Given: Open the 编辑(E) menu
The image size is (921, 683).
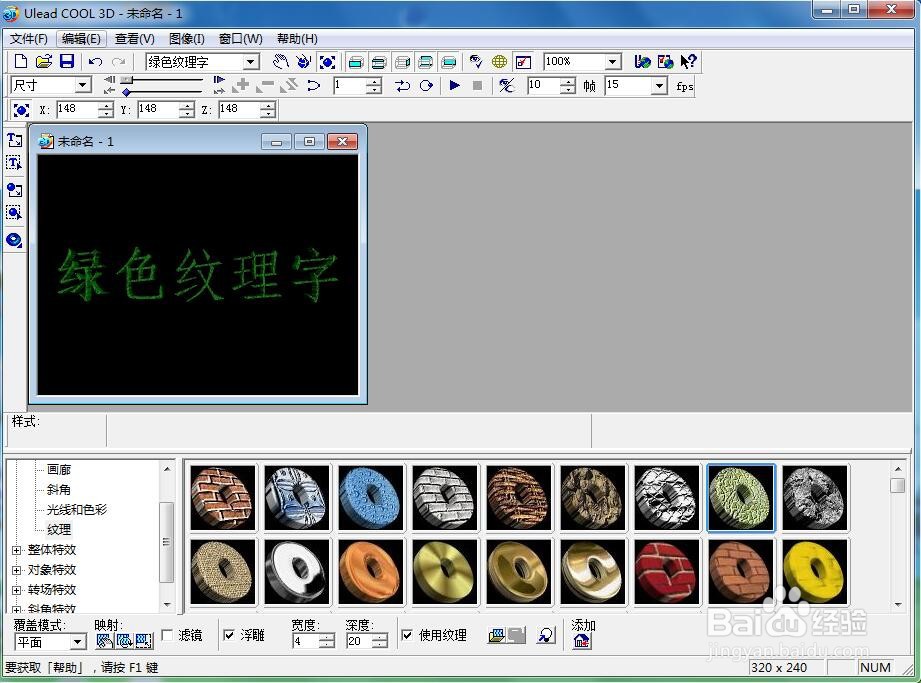Looking at the screenshot, I should click(x=82, y=39).
